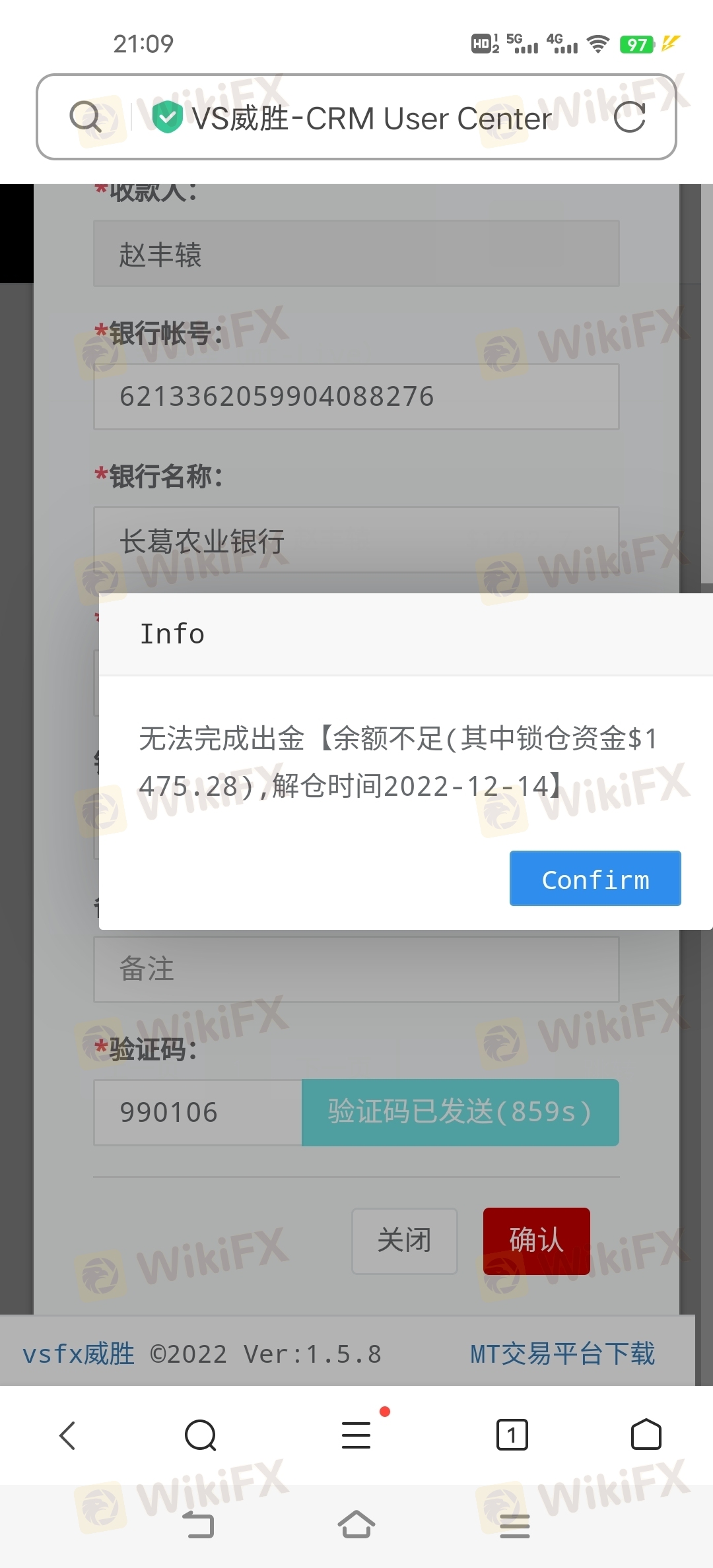Open browser search from bottom toolbar
Screen dimensions: 713x1568
tap(201, 1435)
